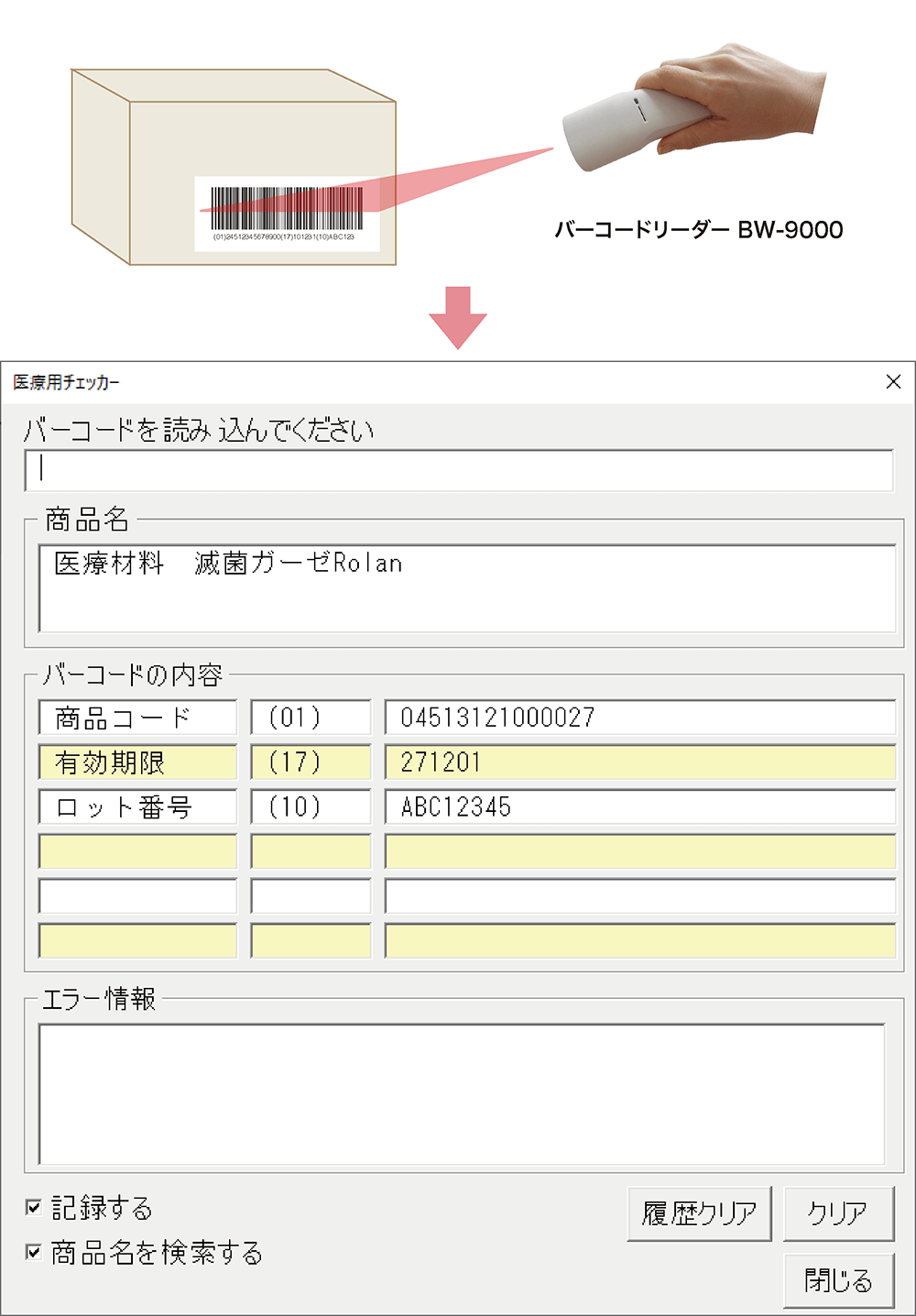This screenshot has width=916, height=1316.
Task: Select the expiry date value 271201
Action: pyautogui.click(x=639, y=762)
